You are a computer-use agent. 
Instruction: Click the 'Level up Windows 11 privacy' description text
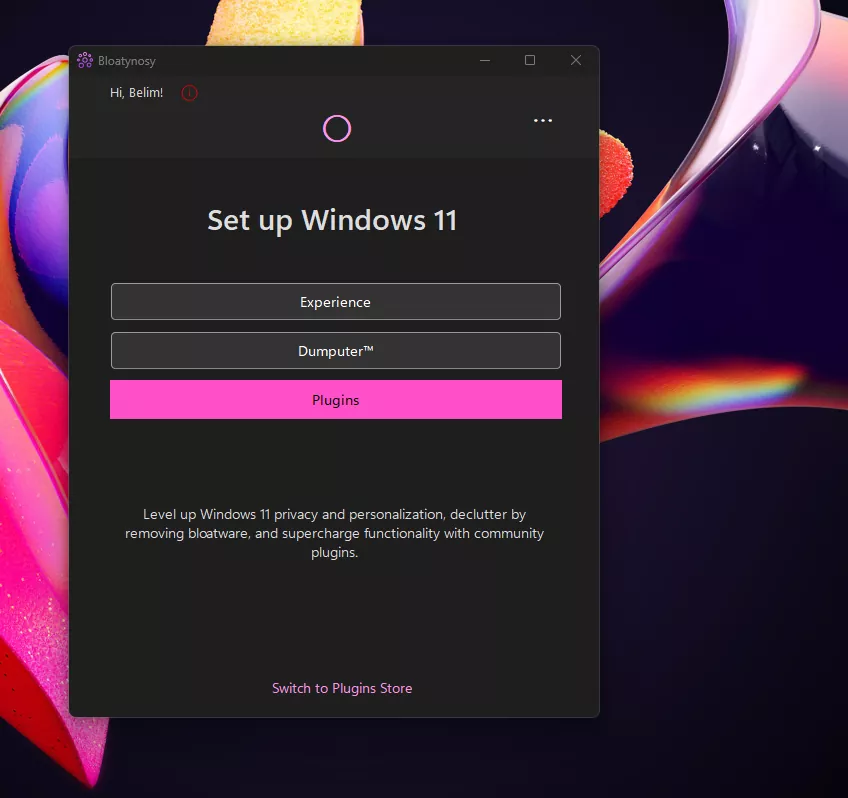pyautogui.click(x=334, y=533)
